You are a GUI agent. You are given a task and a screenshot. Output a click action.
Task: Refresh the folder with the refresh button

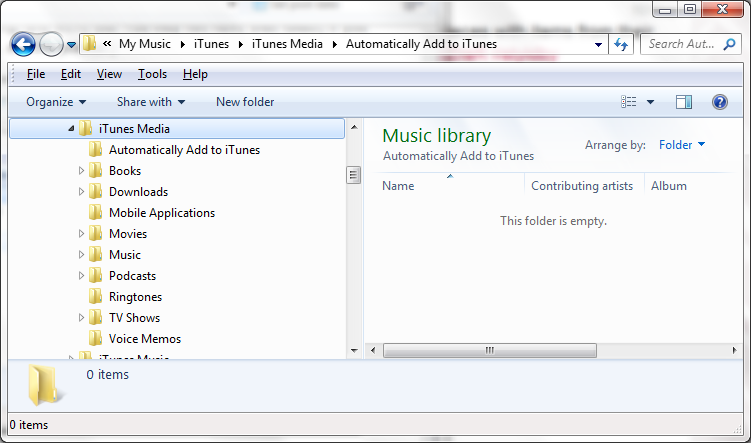coord(621,45)
